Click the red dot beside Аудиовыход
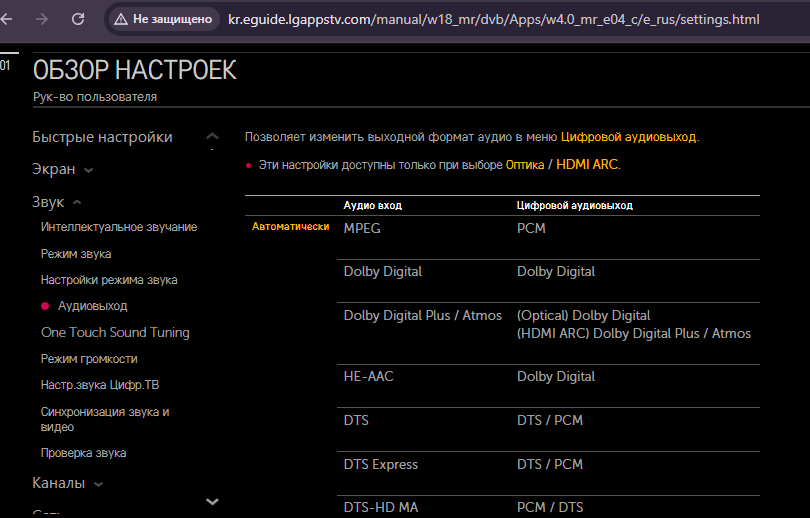Viewport: 810px width, 518px height. 45,306
